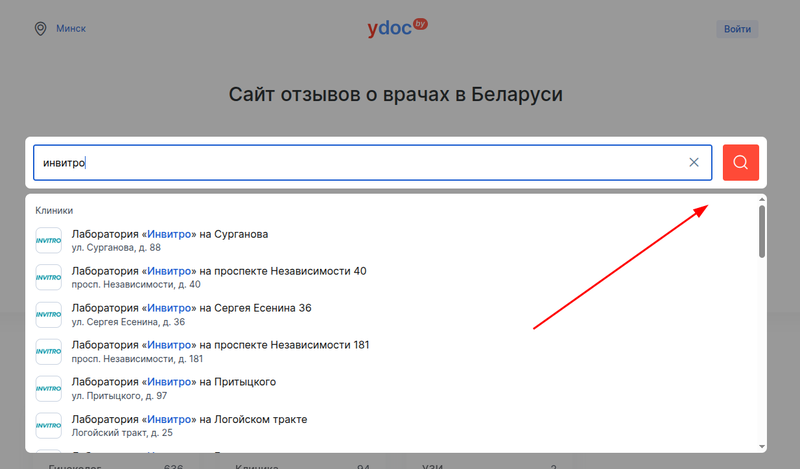This screenshot has width=800, height=469.
Task: Click the ydoc logo
Action: click(x=397, y=28)
